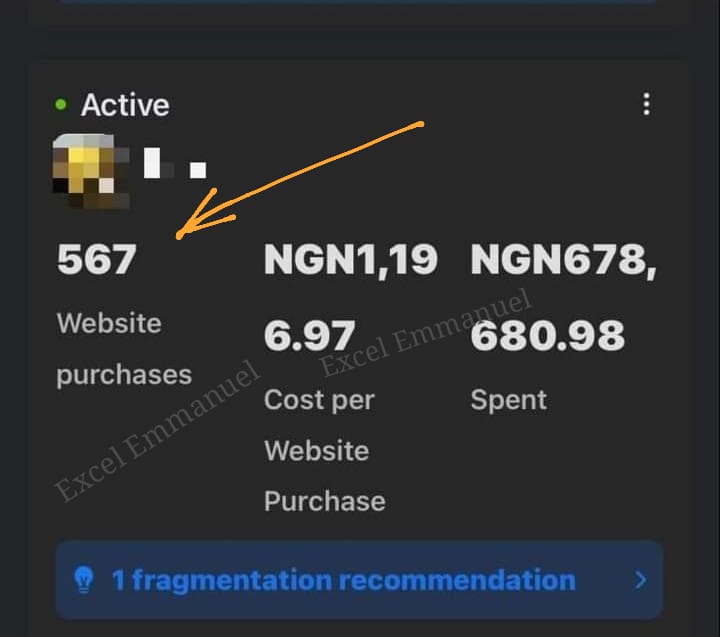
Task: Click the right chevron on recommendation banner
Action: pyautogui.click(x=640, y=580)
